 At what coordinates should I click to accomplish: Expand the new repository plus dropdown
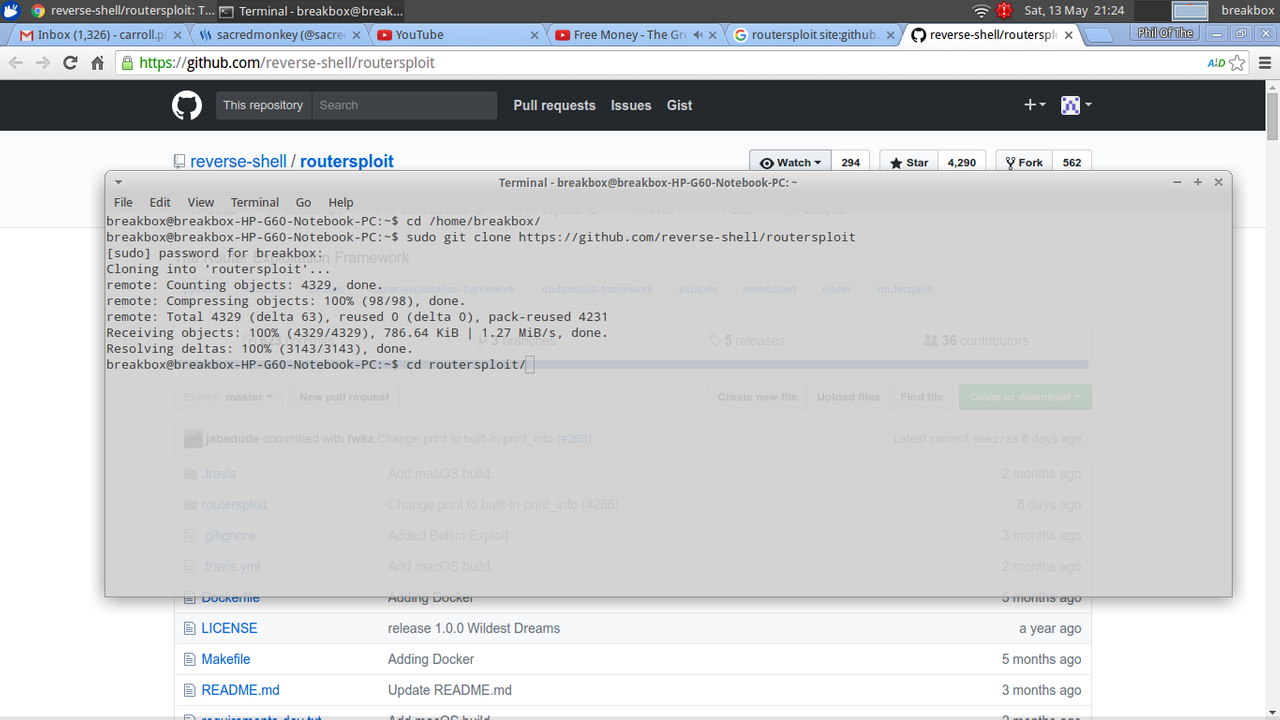click(x=1035, y=105)
